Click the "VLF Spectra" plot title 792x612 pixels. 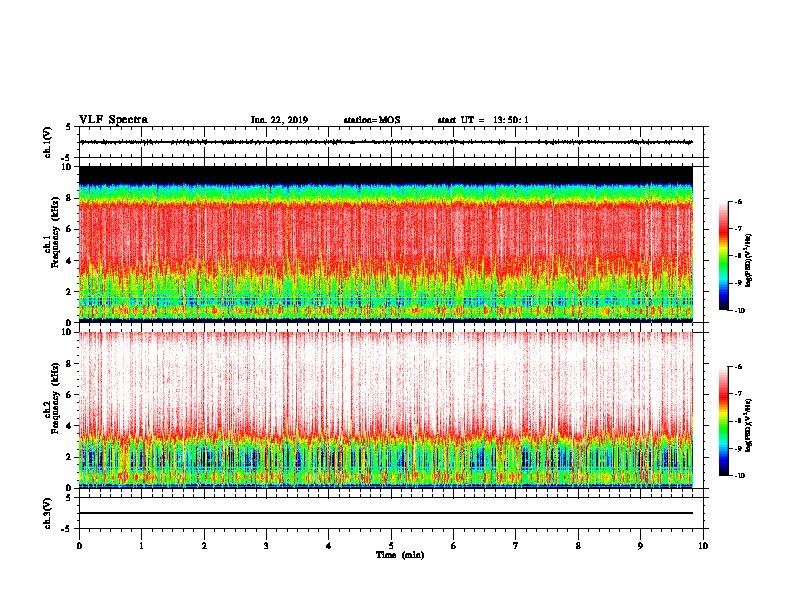pyautogui.click(x=113, y=120)
